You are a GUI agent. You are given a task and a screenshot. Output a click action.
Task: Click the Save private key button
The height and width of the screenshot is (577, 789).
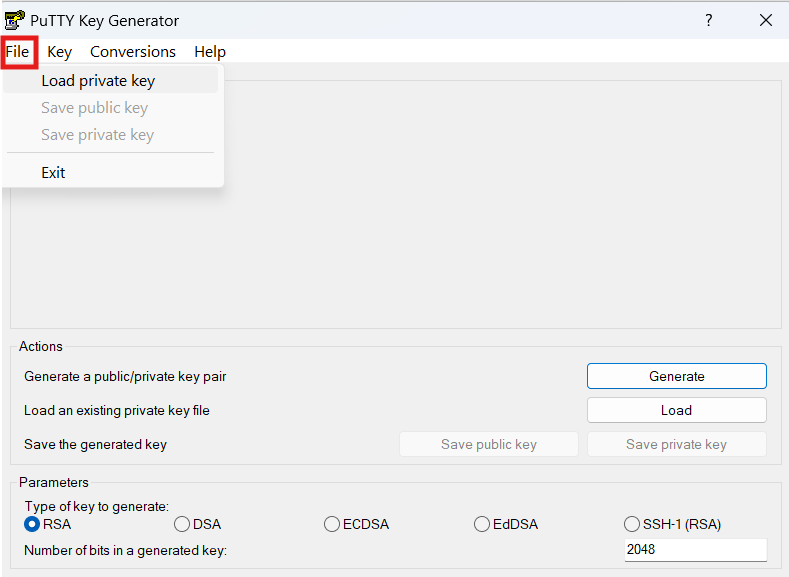point(676,444)
